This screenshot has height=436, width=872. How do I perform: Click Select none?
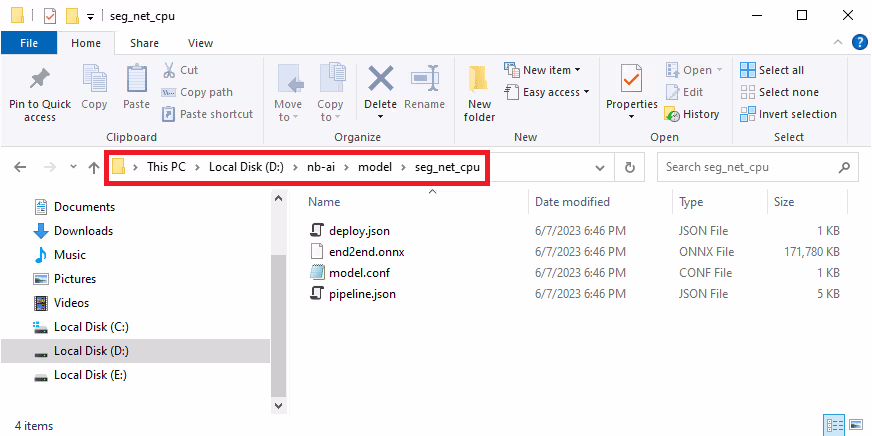tap(779, 92)
